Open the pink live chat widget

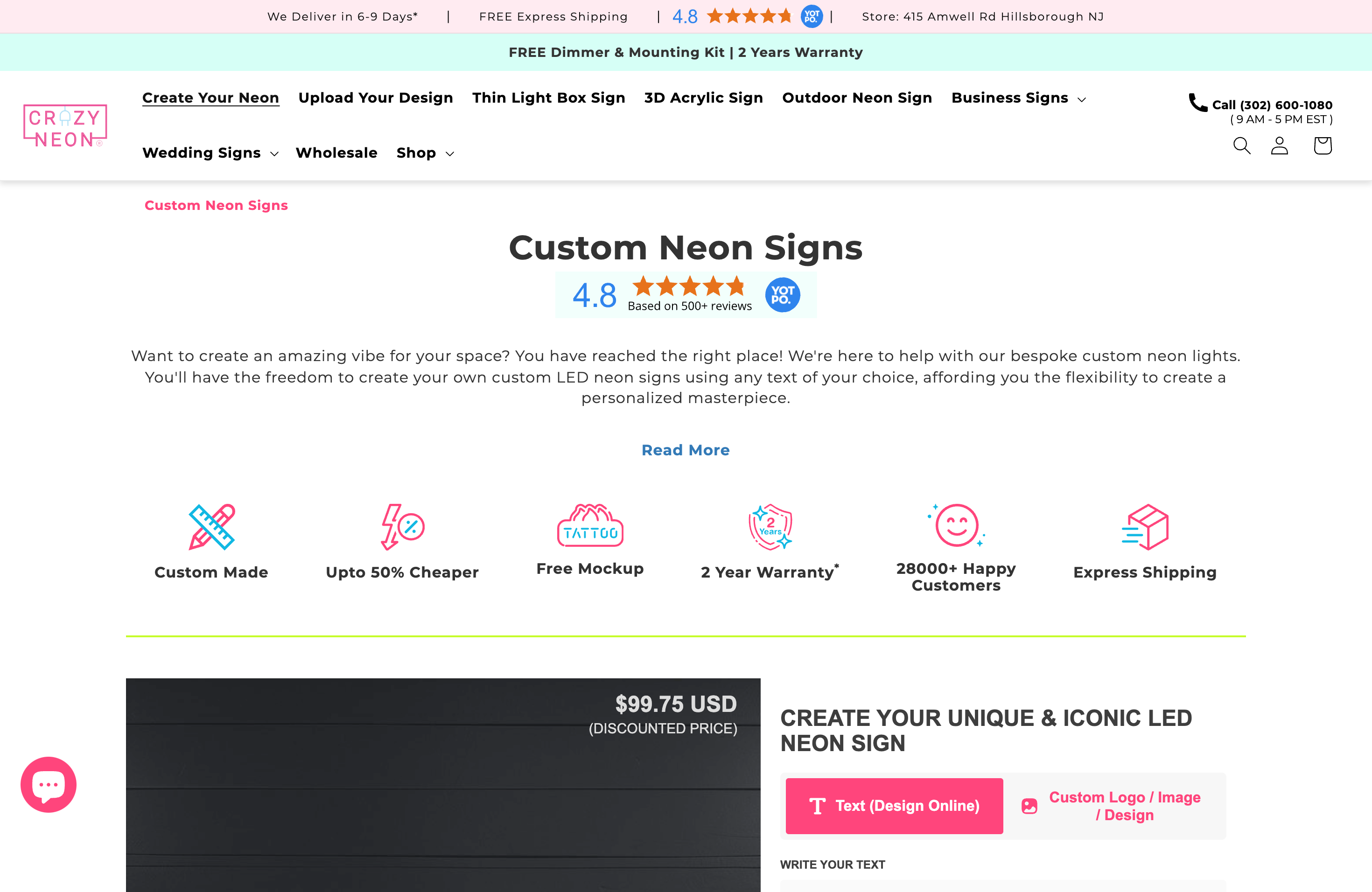49,784
